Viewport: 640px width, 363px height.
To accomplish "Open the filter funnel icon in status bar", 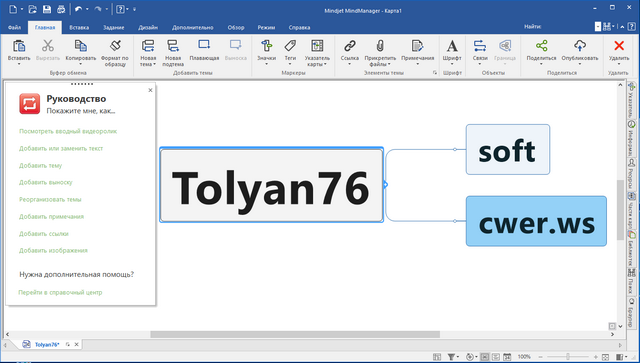I will tap(451, 357).
